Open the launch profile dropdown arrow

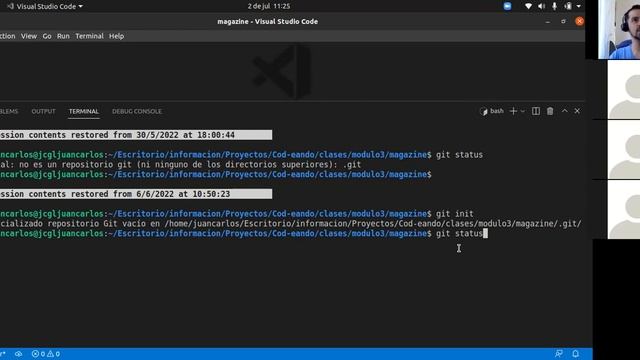pos(522,111)
